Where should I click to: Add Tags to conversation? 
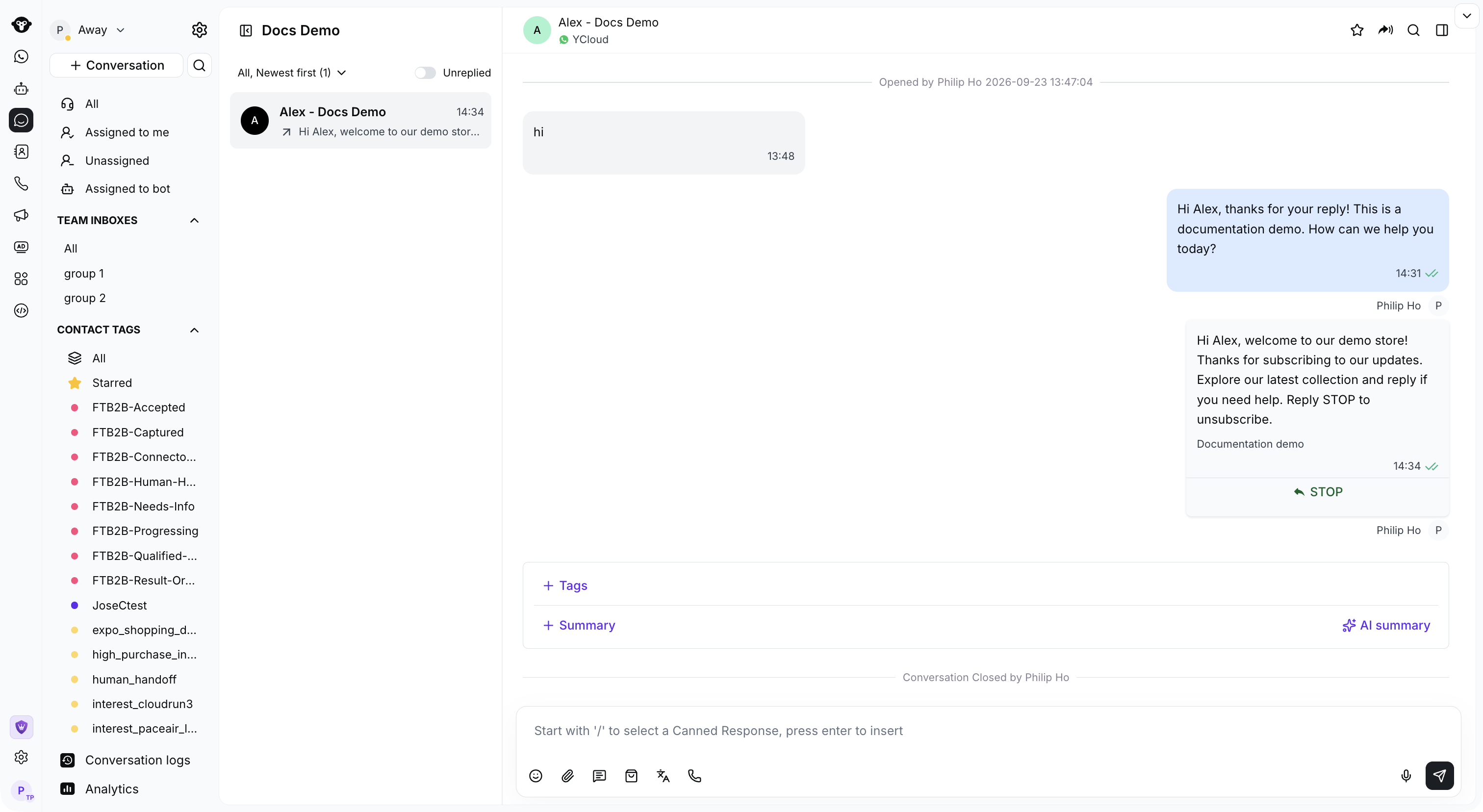coord(565,585)
